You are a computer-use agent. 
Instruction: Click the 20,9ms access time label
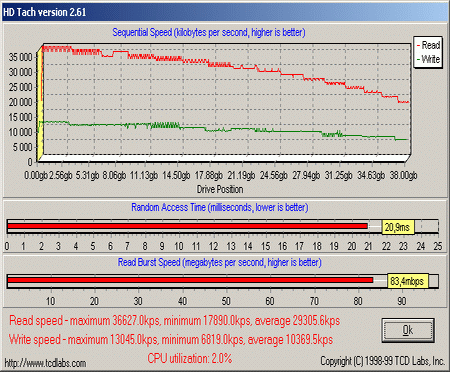pyautogui.click(x=397, y=227)
